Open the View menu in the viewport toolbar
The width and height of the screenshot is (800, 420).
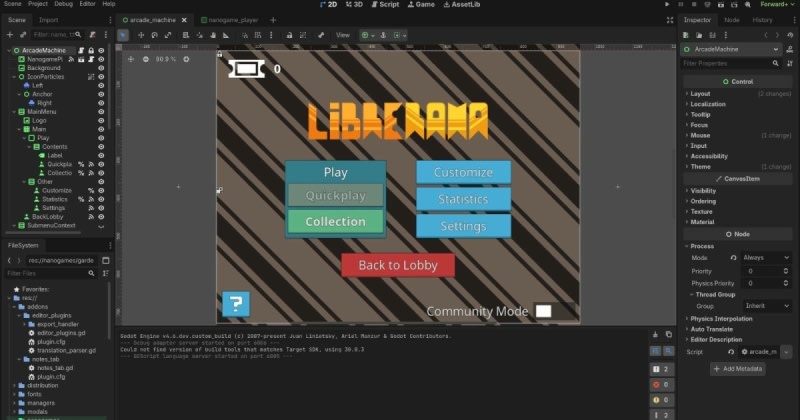pos(343,35)
